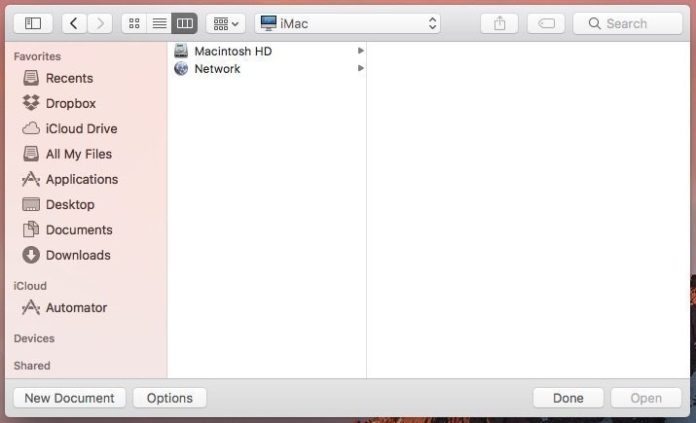The height and width of the screenshot is (423, 696).
Task: Open Recents in the sidebar
Action: 70,78
